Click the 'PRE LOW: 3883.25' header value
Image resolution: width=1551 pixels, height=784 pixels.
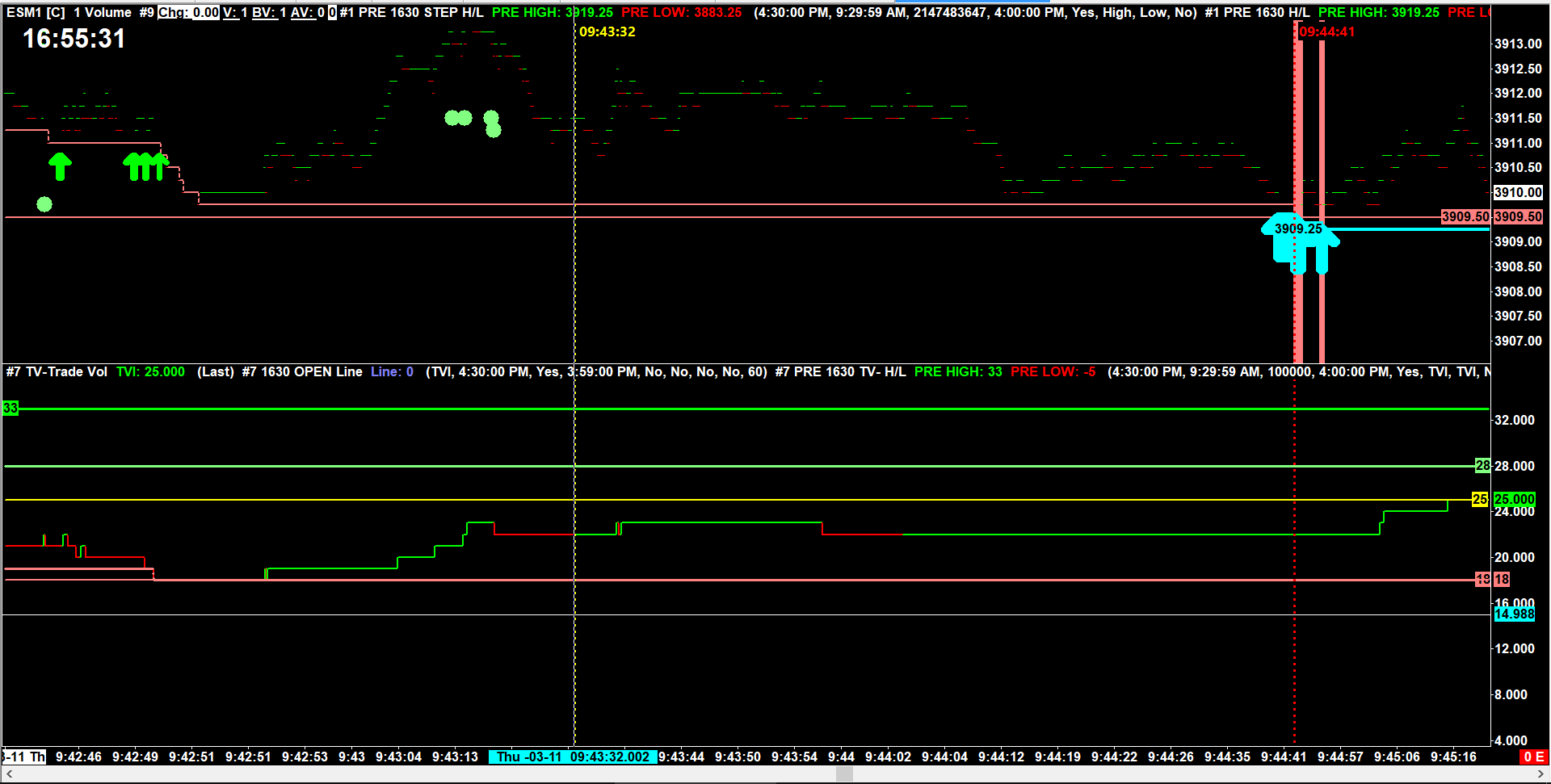pos(681,12)
